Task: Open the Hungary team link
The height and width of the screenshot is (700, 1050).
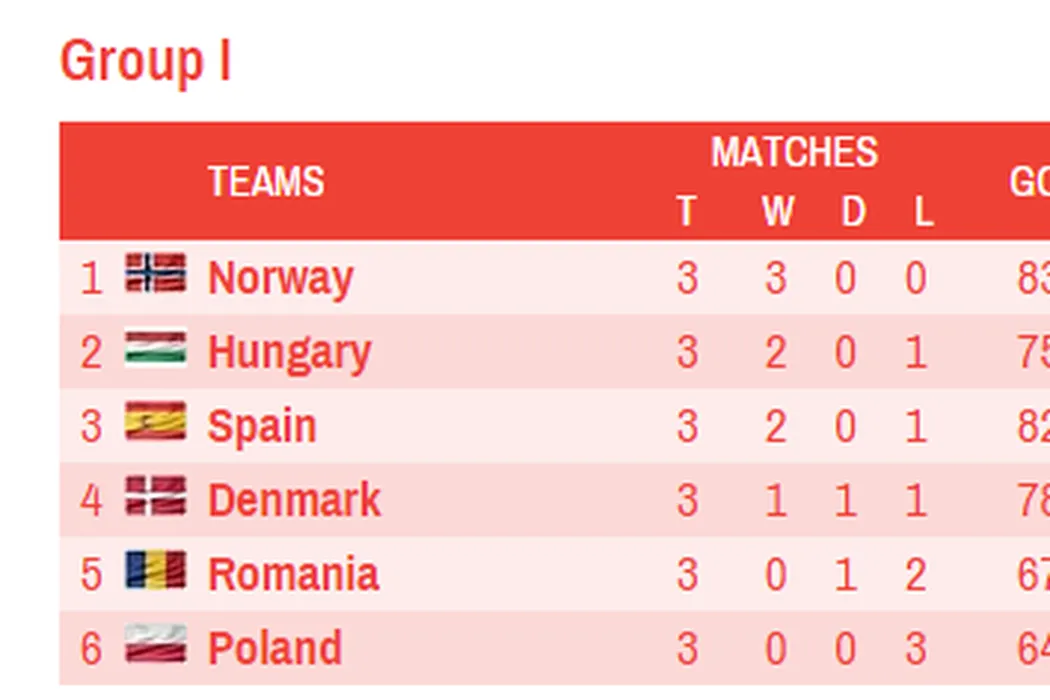Action: click(x=289, y=352)
